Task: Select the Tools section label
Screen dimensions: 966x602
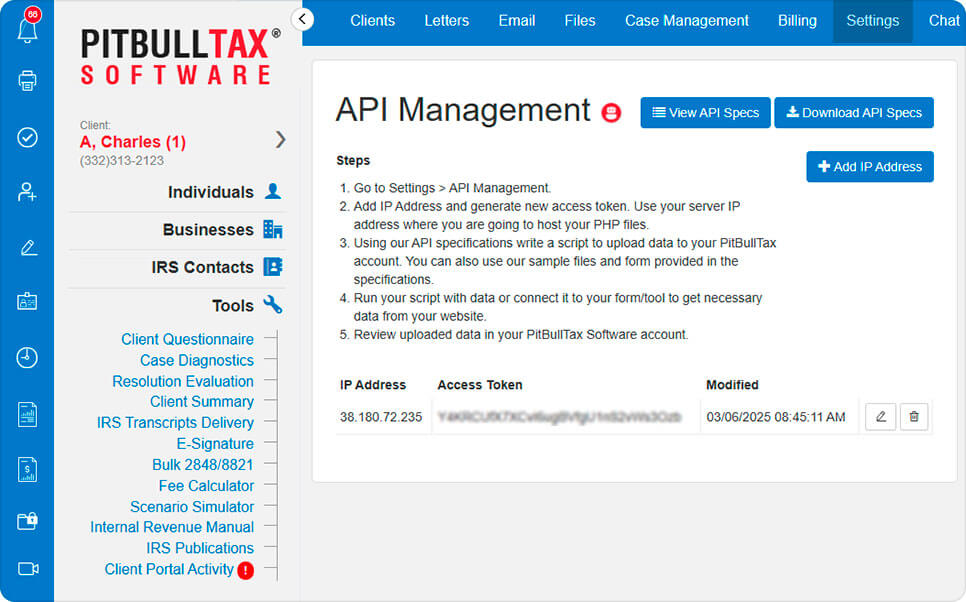Action: pyautogui.click(x=233, y=306)
